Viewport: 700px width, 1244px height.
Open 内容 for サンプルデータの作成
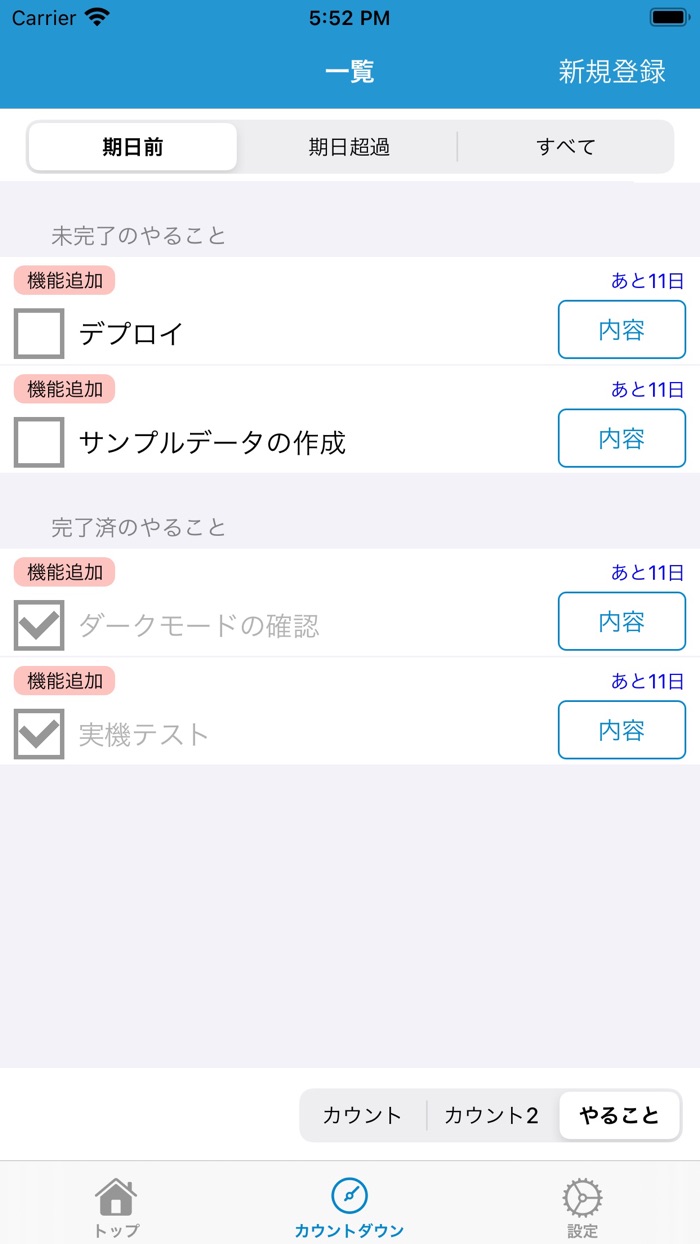pyautogui.click(x=621, y=439)
